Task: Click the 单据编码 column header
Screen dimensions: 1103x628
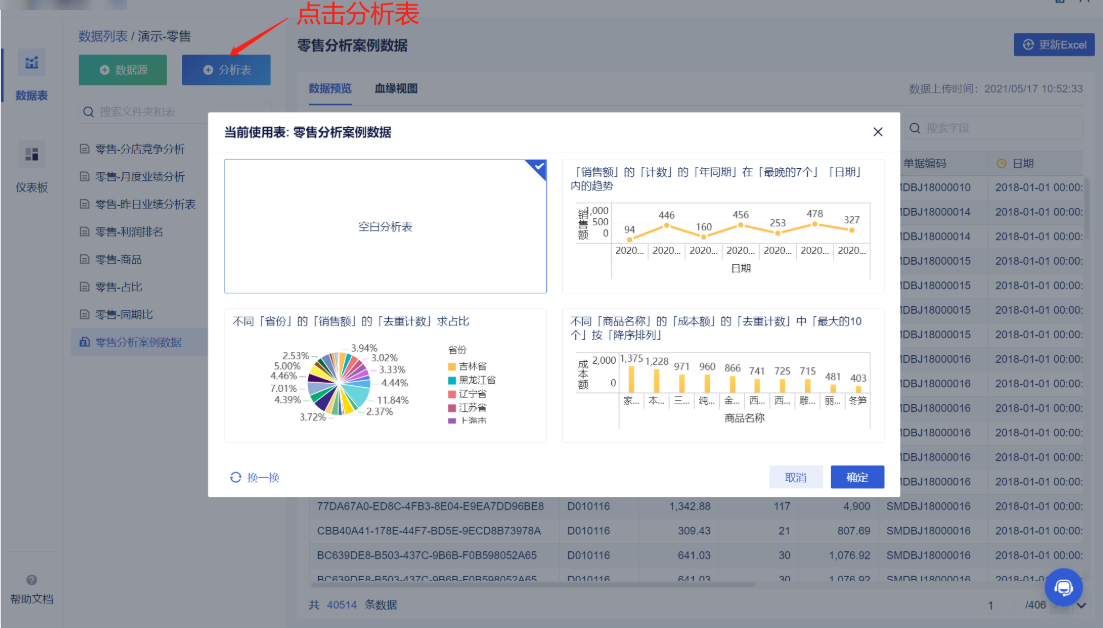Action: [924, 163]
